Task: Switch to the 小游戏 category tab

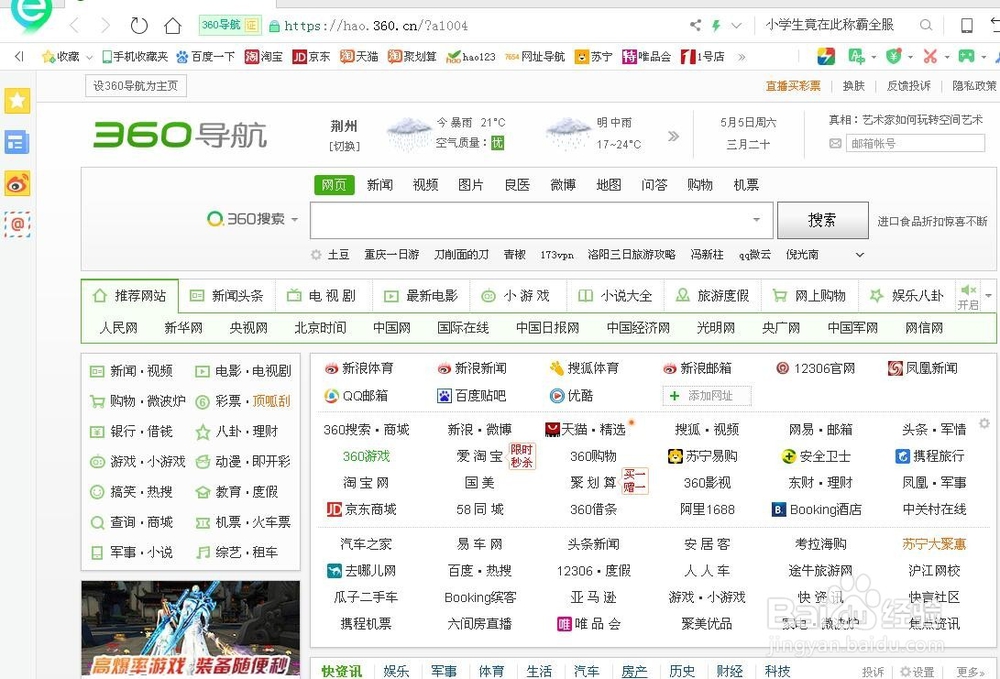Action: point(518,296)
